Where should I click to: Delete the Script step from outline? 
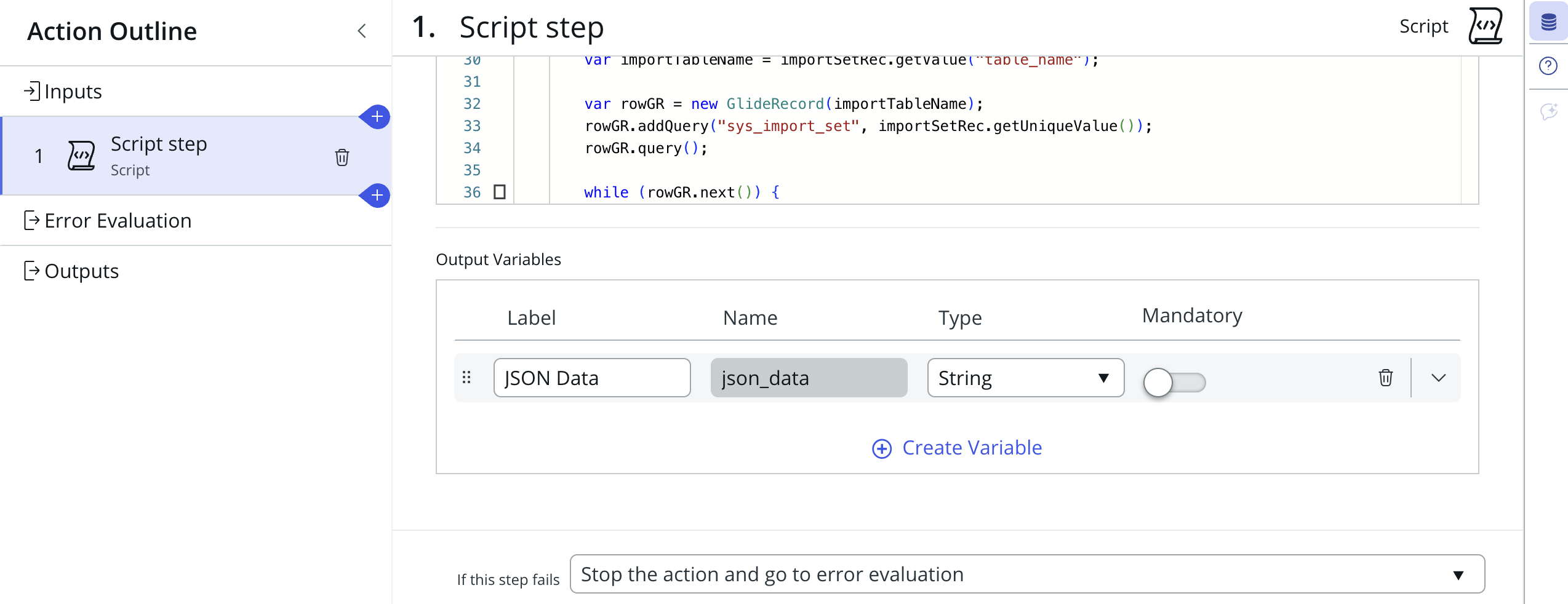click(342, 157)
